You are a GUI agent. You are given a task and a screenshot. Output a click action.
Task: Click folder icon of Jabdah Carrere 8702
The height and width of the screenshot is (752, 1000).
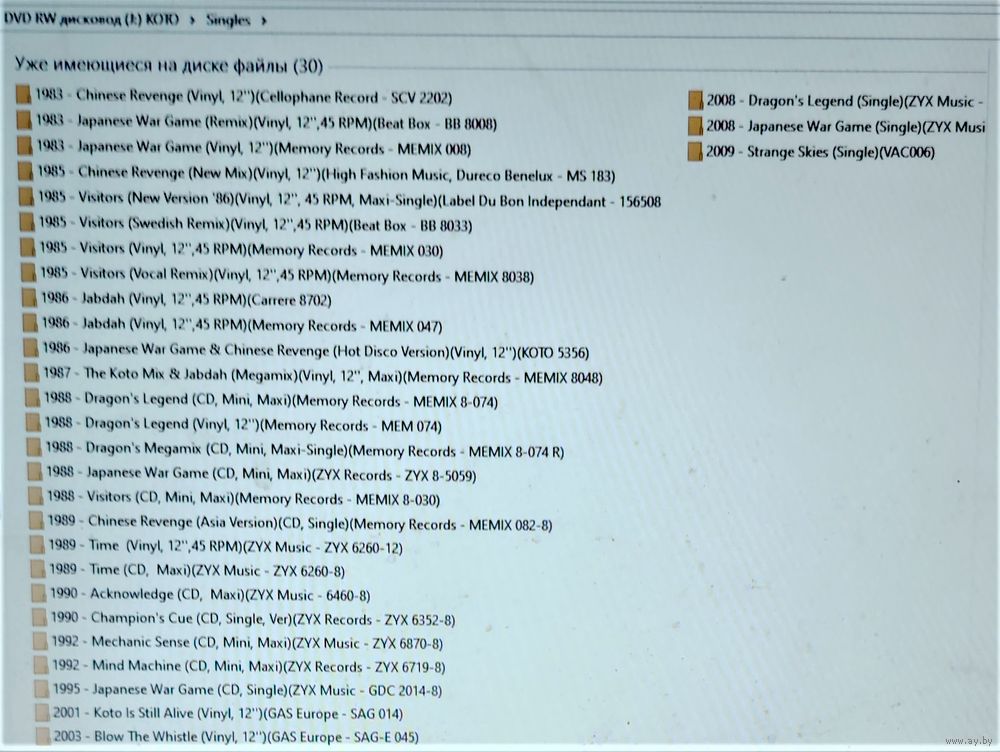29,298
